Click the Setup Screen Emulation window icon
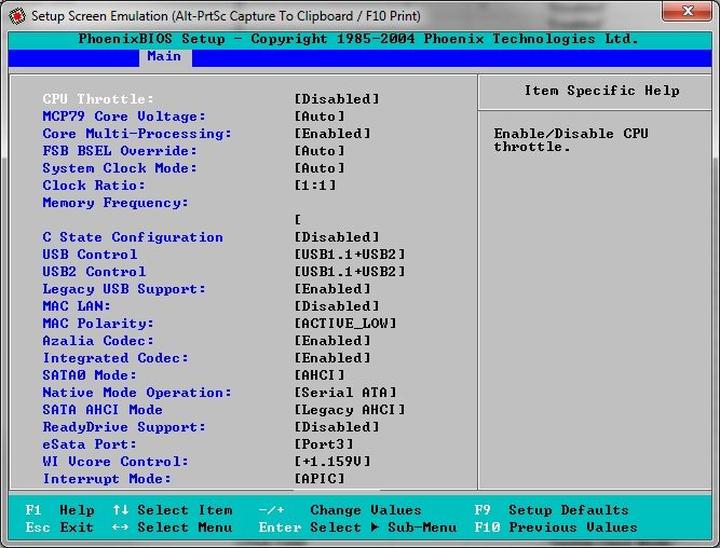This screenshot has width=720, height=548. (16, 15)
